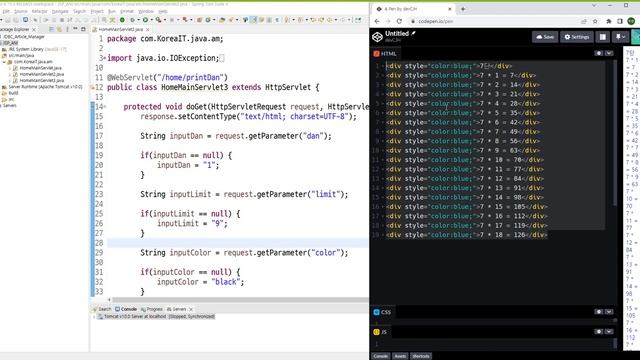Open the Refactor menu in Eclipse
The image size is (640, 360).
40,11
